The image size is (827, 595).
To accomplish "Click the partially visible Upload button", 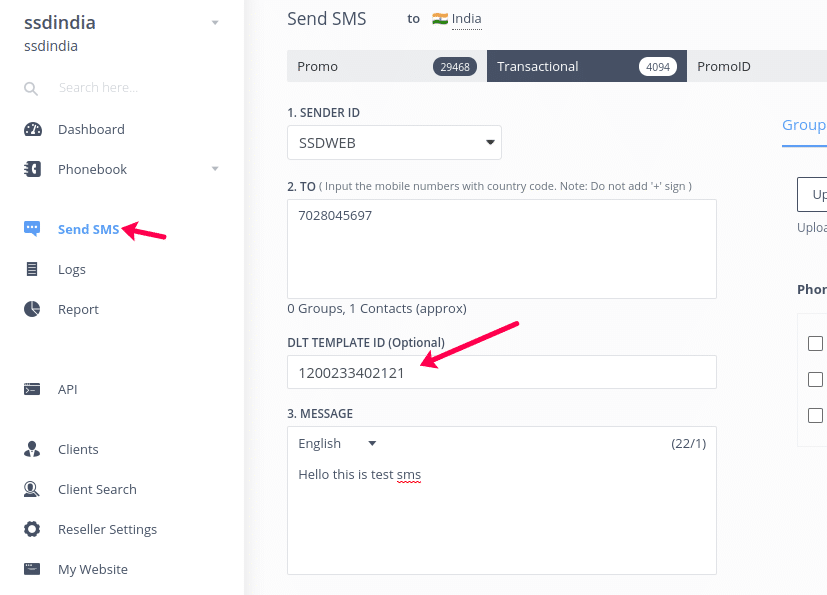I will tap(812, 194).
